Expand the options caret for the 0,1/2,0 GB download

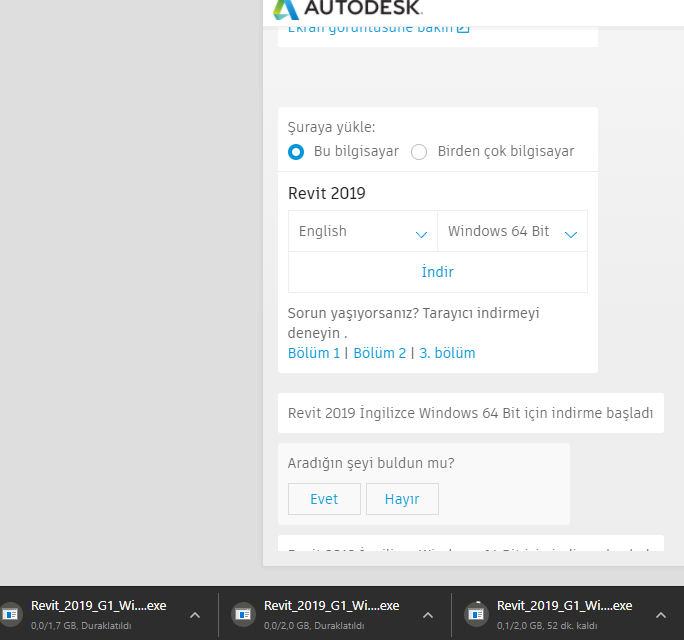(x=661, y=615)
